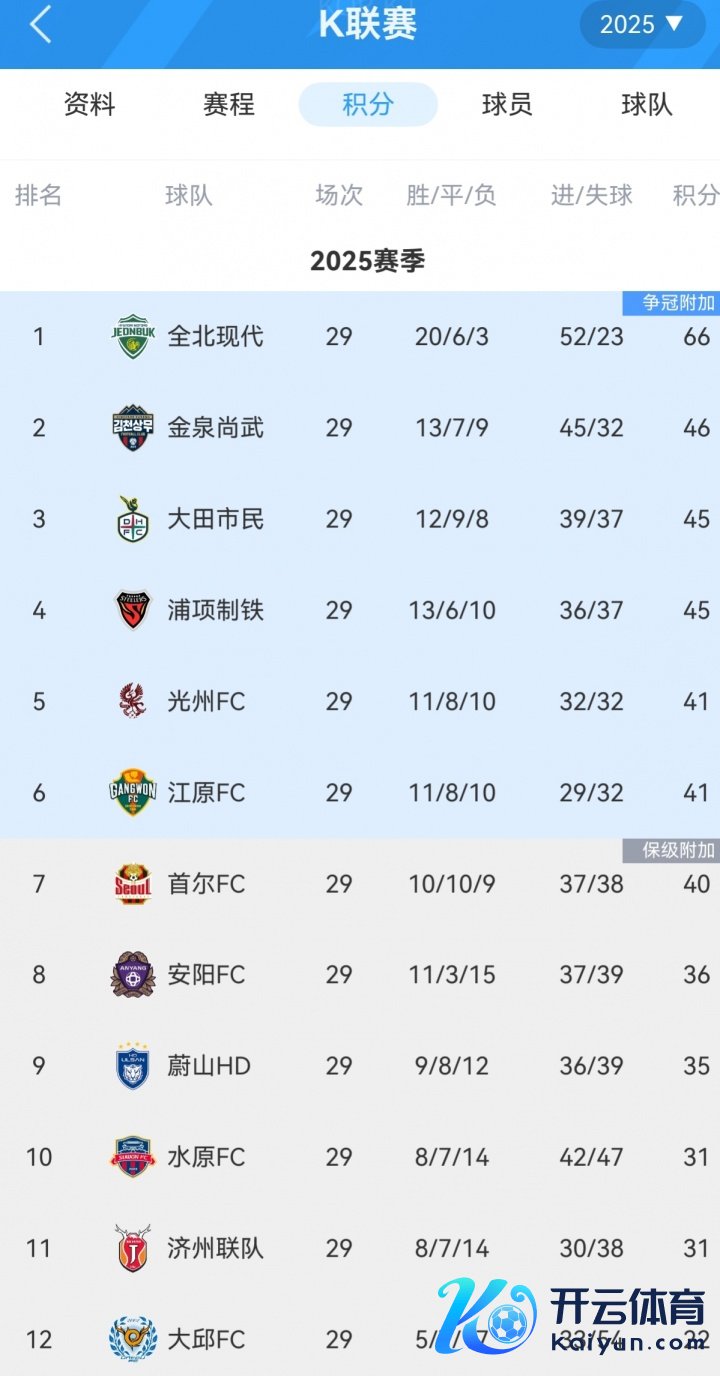
Task: Switch to the 赛程 tab
Action: (x=229, y=104)
